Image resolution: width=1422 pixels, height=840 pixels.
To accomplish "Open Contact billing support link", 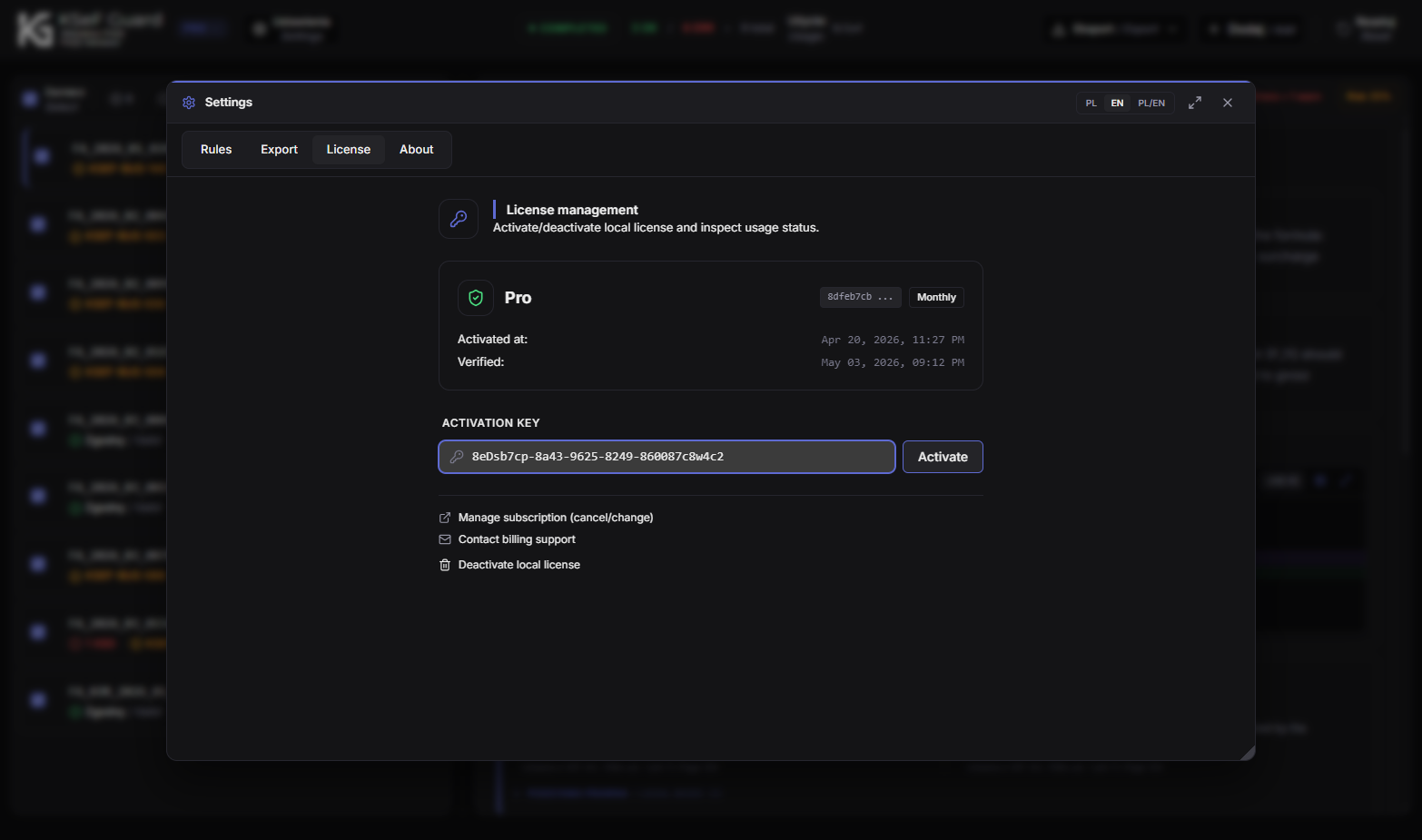I will coord(517,539).
